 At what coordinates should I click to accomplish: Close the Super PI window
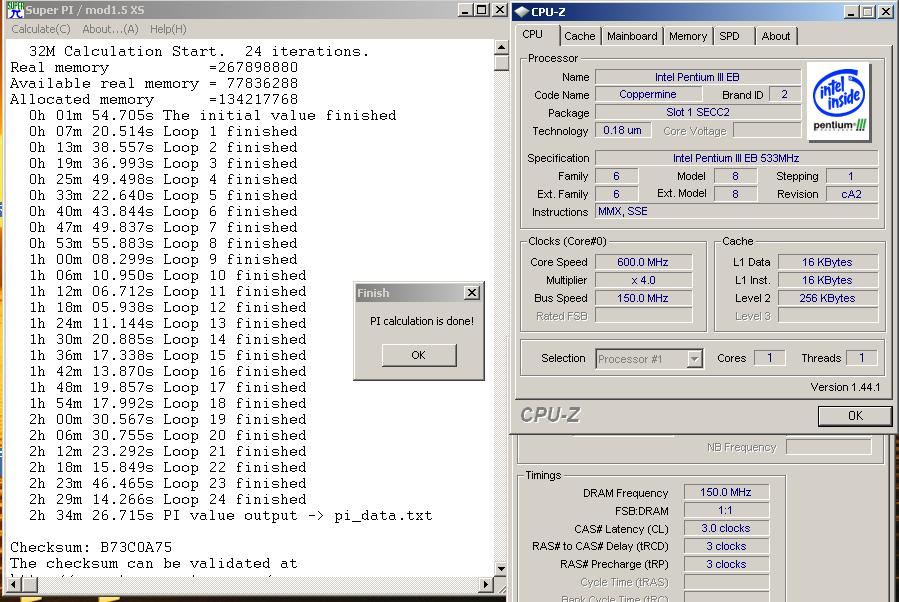click(500, 10)
